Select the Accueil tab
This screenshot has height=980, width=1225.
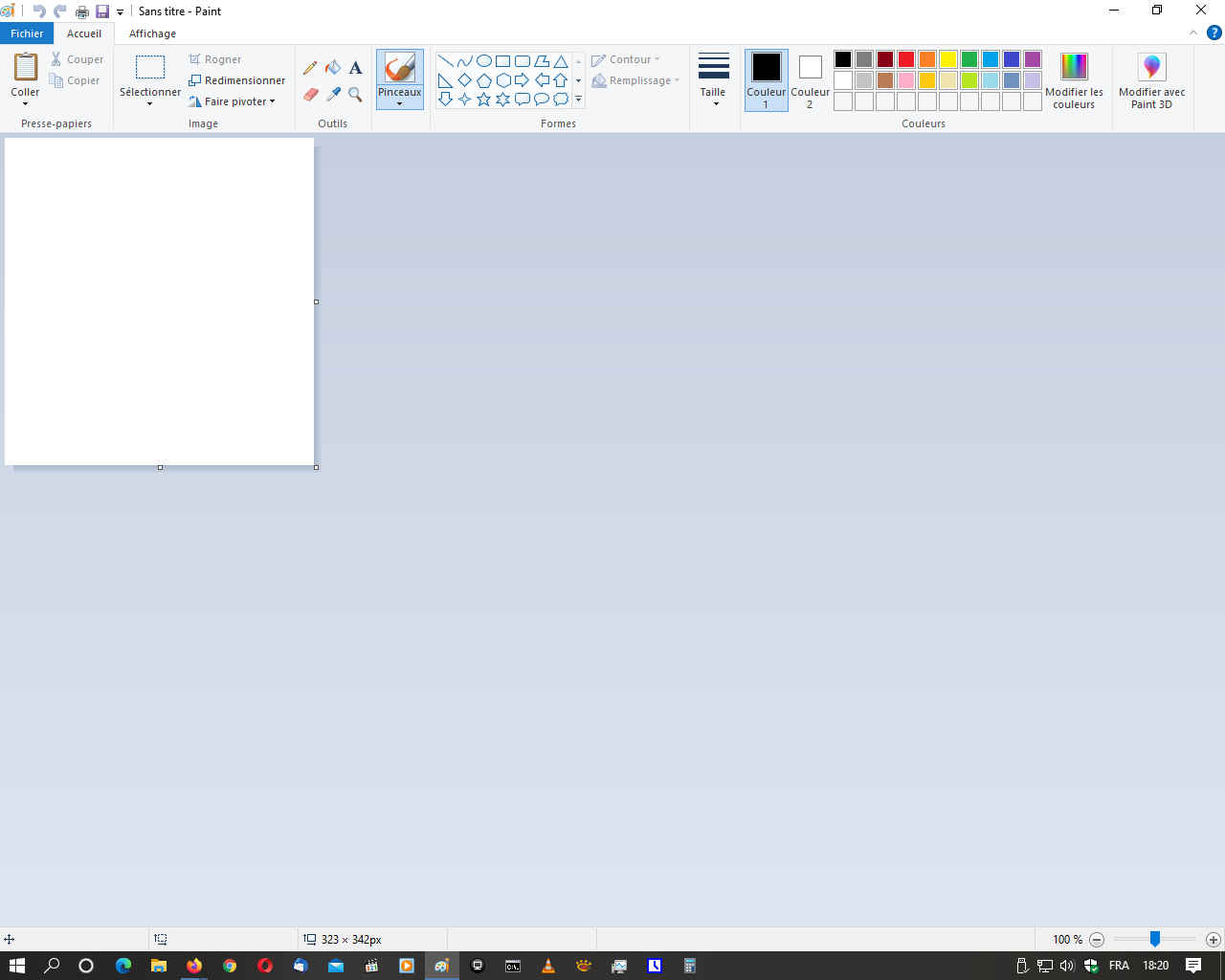(x=84, y=33)
